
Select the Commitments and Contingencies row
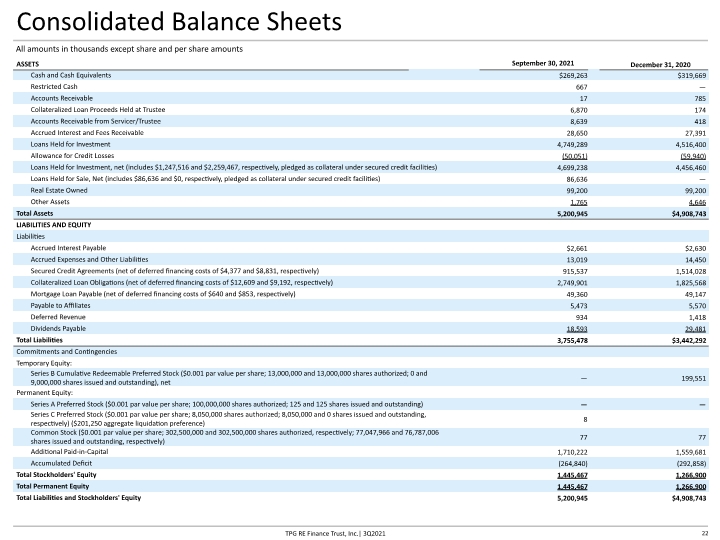[361, 352]
